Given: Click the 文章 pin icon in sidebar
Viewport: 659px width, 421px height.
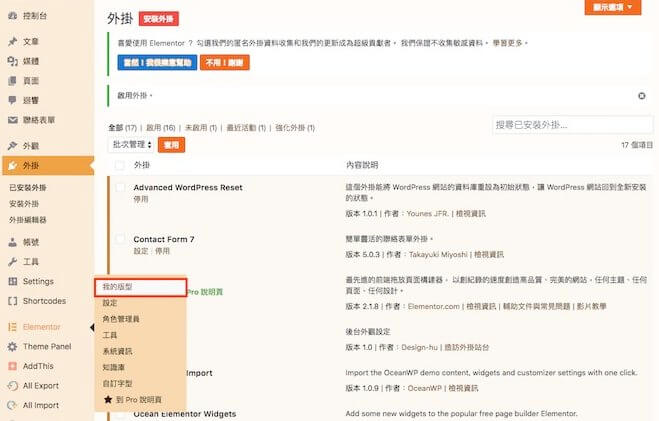Looking at the screenshot, I should (x=11, y=42).
